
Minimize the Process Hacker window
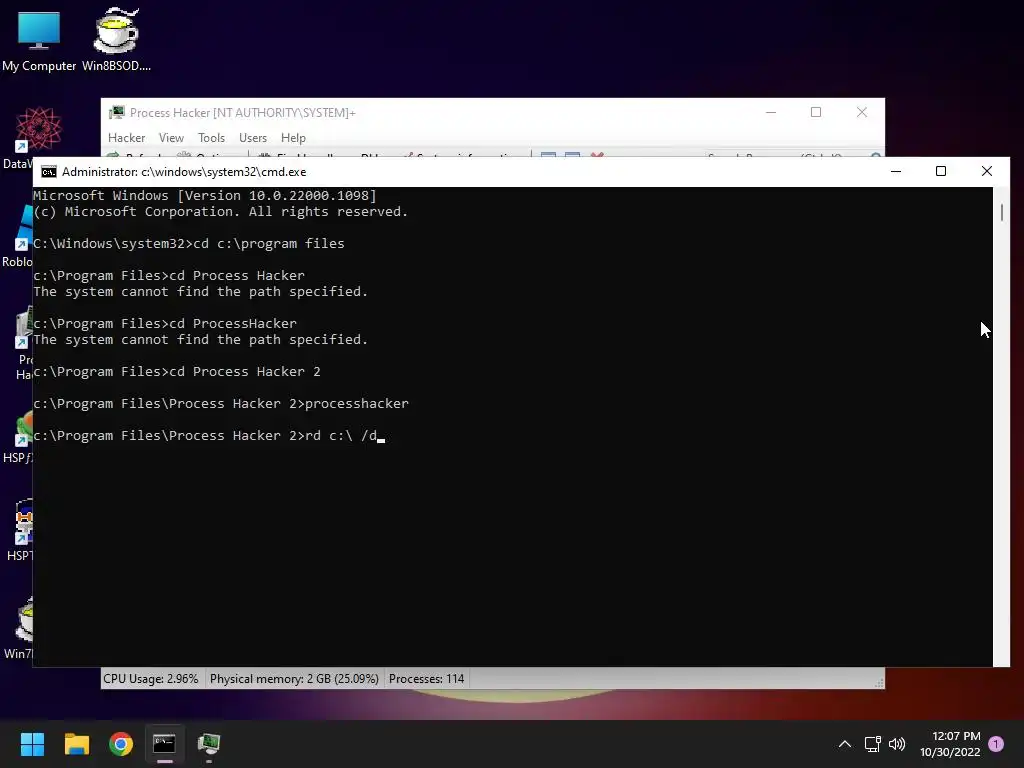pyautogui.click(x=771, y=112)
